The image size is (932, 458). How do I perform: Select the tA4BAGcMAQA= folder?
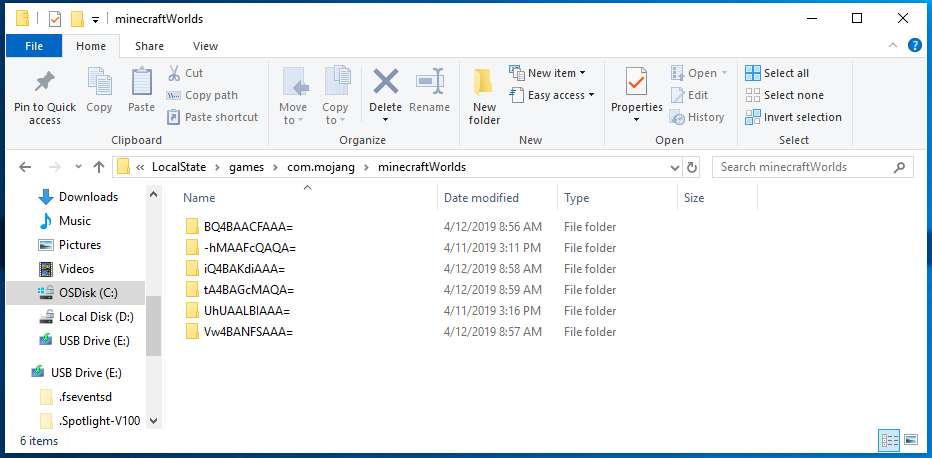(x=248, y=289)
